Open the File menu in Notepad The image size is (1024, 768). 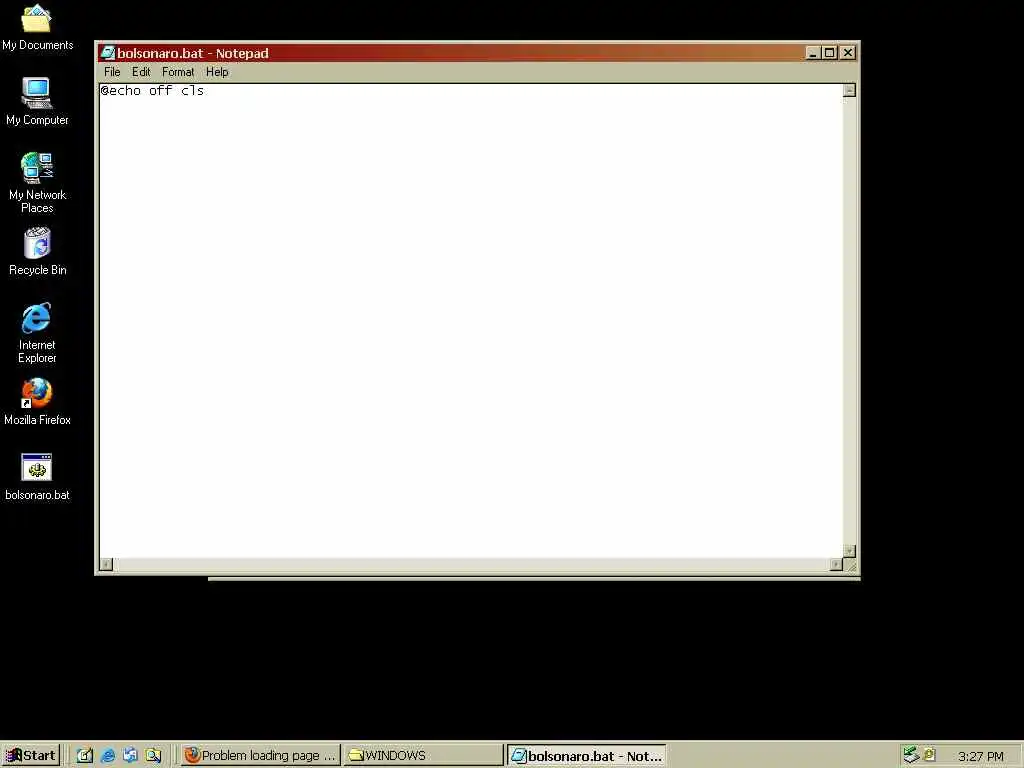pos(112,72)
